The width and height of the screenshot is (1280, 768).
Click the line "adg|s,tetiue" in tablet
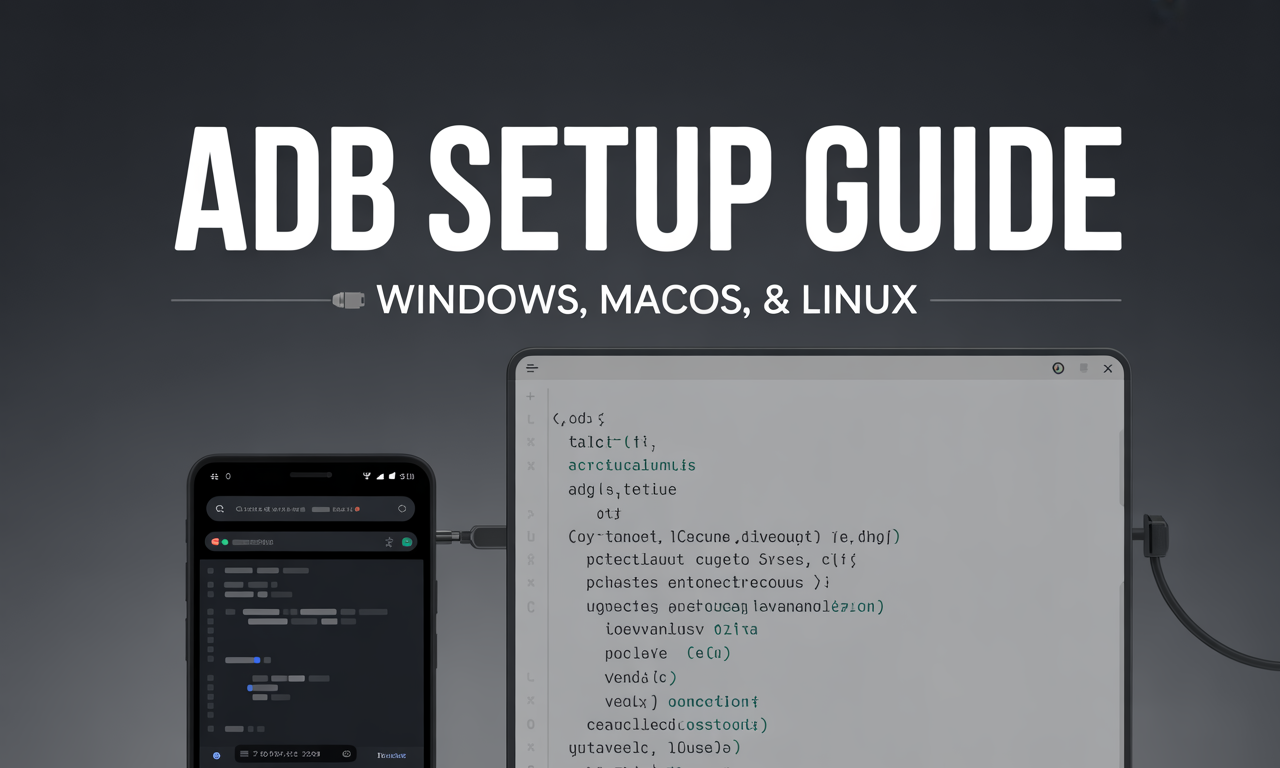[x=622, y=489]
